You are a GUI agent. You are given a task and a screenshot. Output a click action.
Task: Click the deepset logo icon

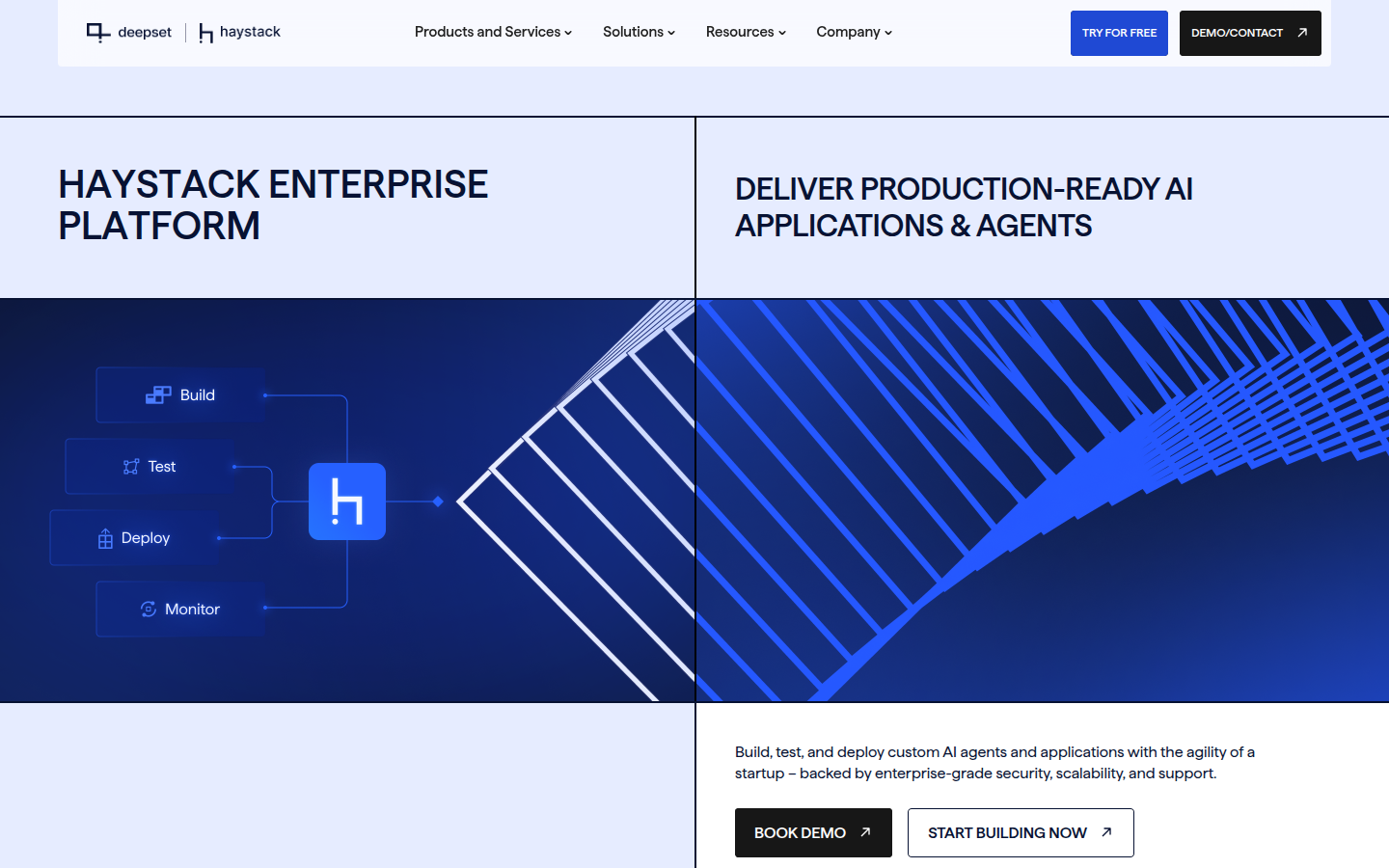point(97,33)
